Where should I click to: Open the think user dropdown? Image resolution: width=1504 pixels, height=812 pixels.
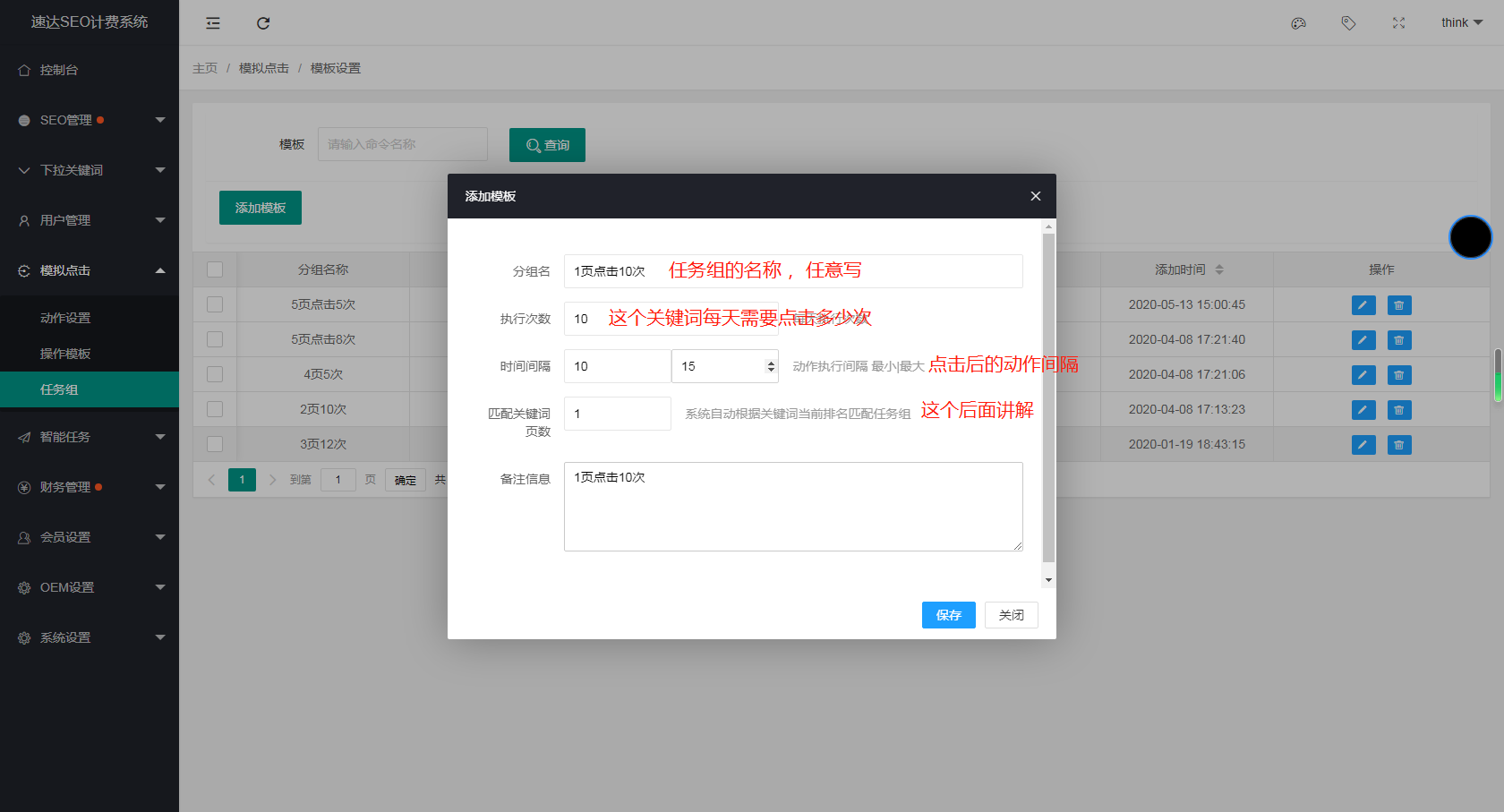pos(1461,23)
